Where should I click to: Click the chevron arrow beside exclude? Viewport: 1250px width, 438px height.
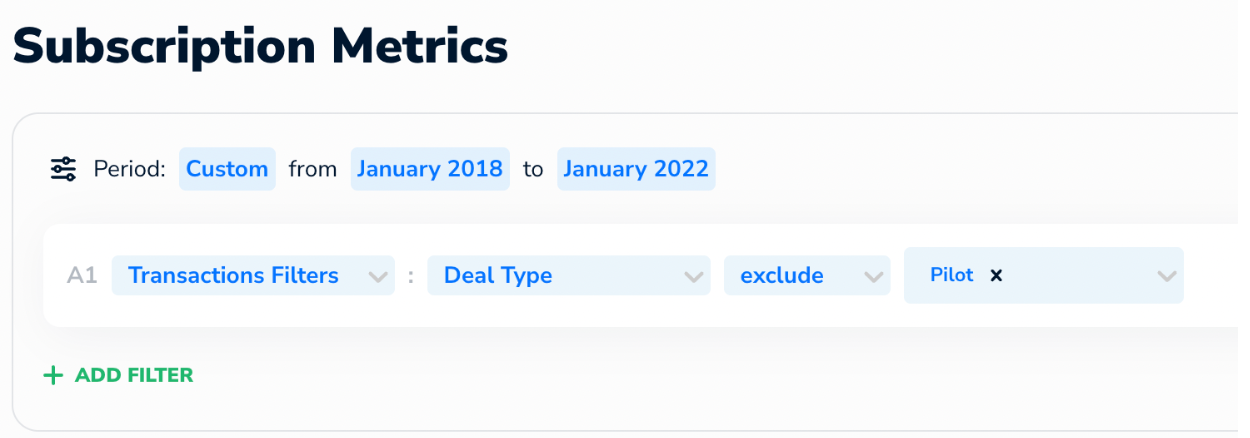point(874,276)
